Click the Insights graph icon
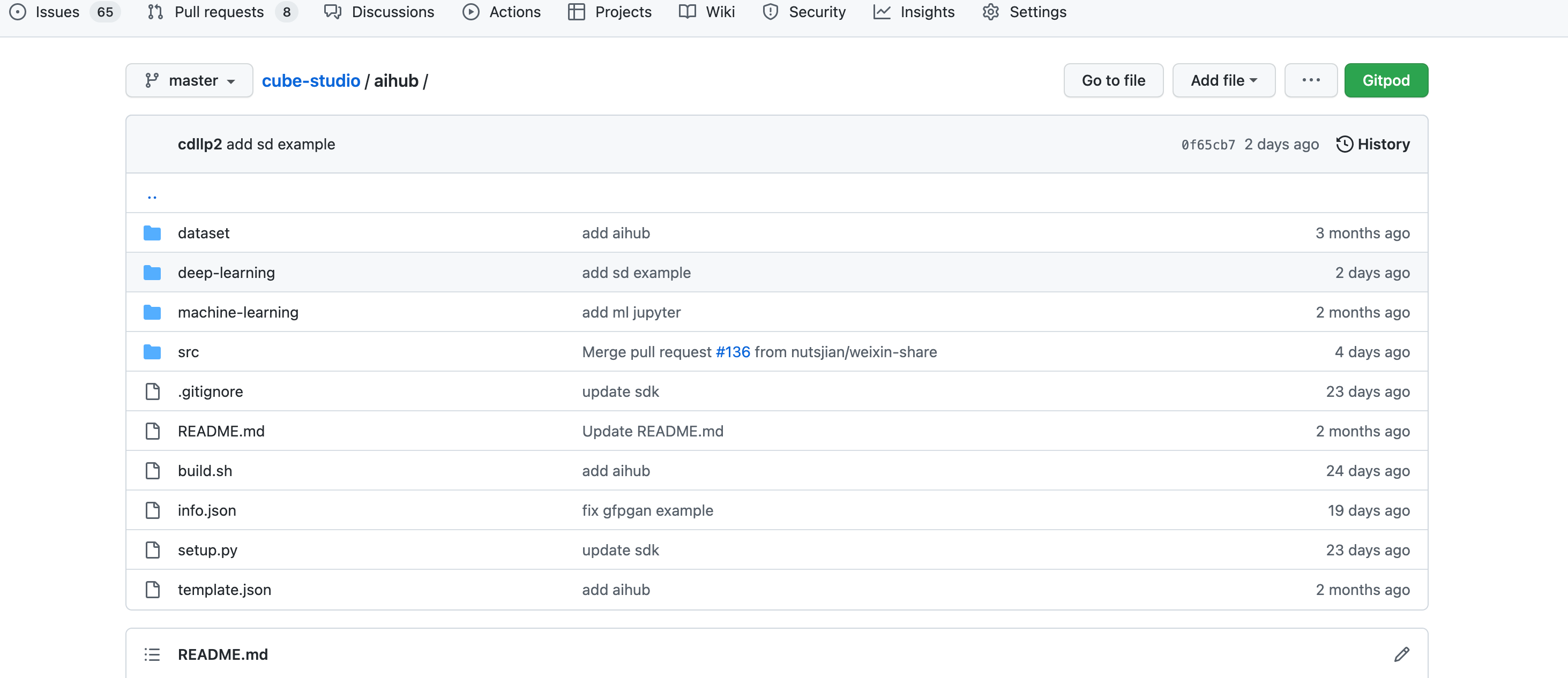Viewport: 1568px width, 678px height. click(x=882, y=12)
